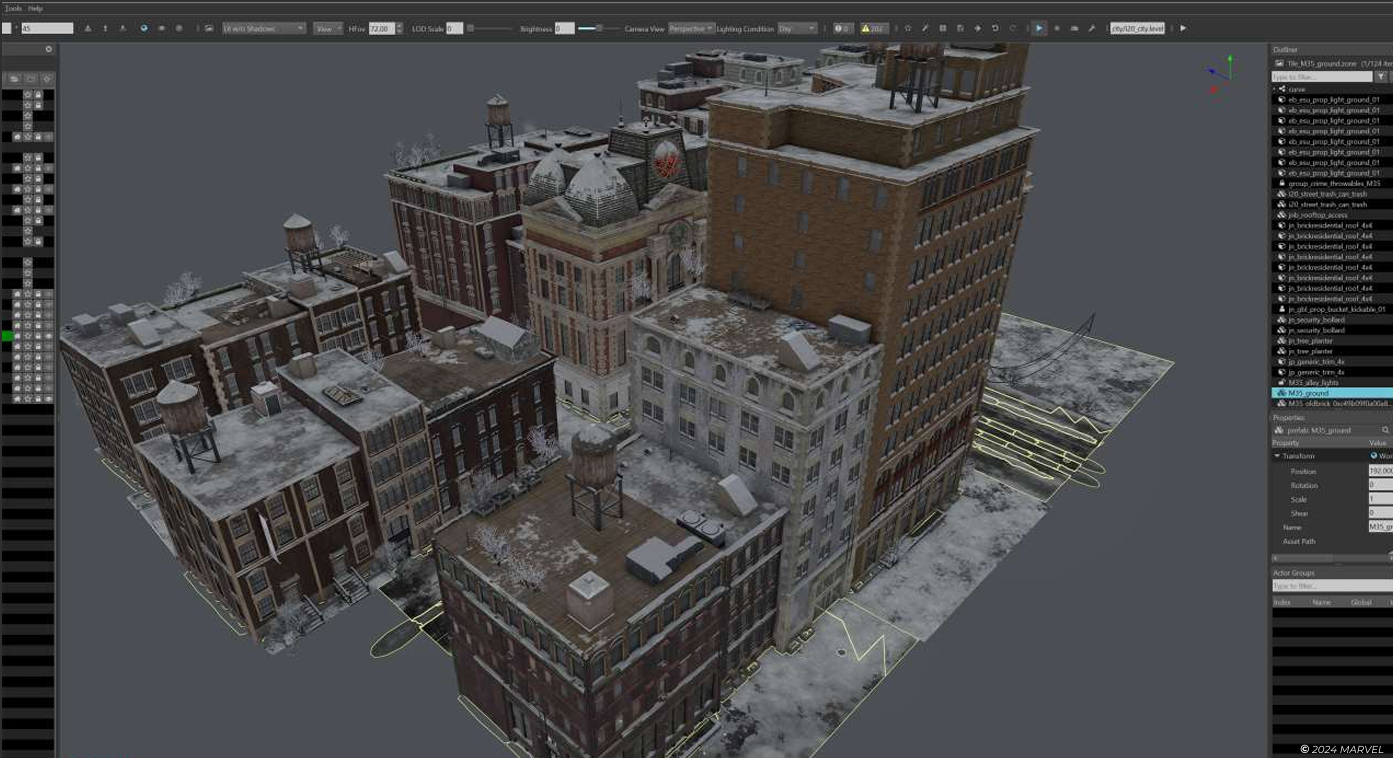Screen dimensions: 1393x758
Task: Click the highlighted blue play mode icon
Action: point(1039,29)
